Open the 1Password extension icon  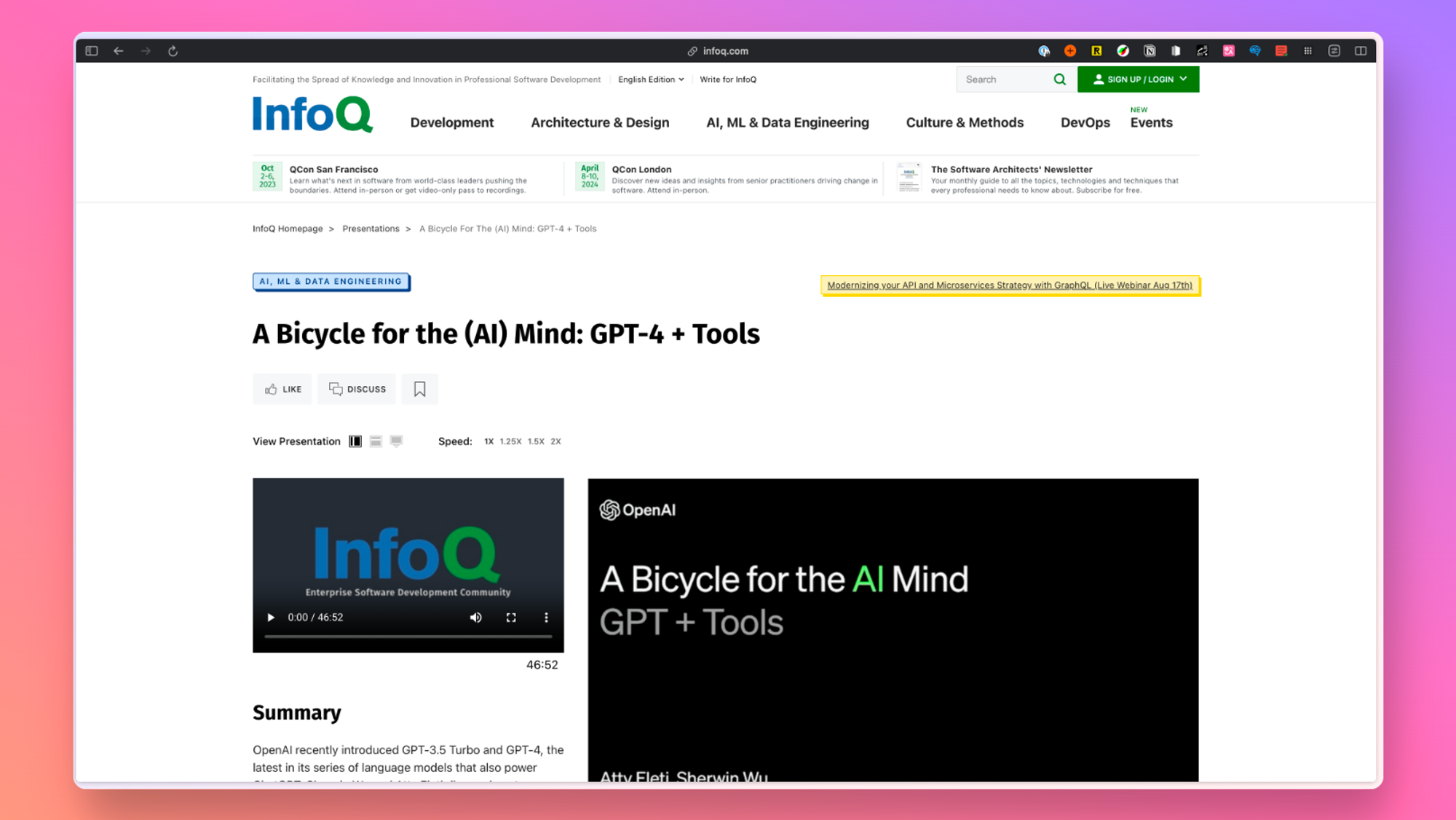[1044, 51]
